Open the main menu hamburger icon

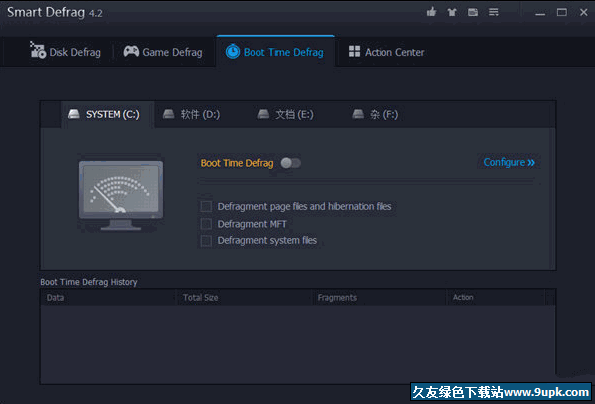[494, 12]
